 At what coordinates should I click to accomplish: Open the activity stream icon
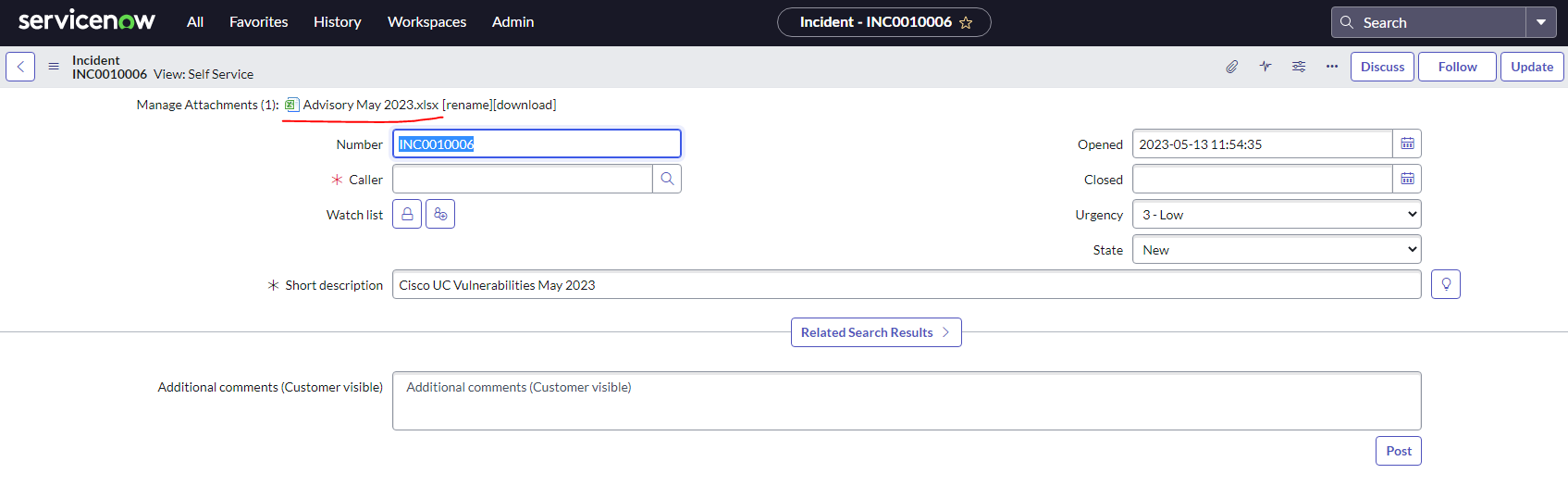point(1266,67)
